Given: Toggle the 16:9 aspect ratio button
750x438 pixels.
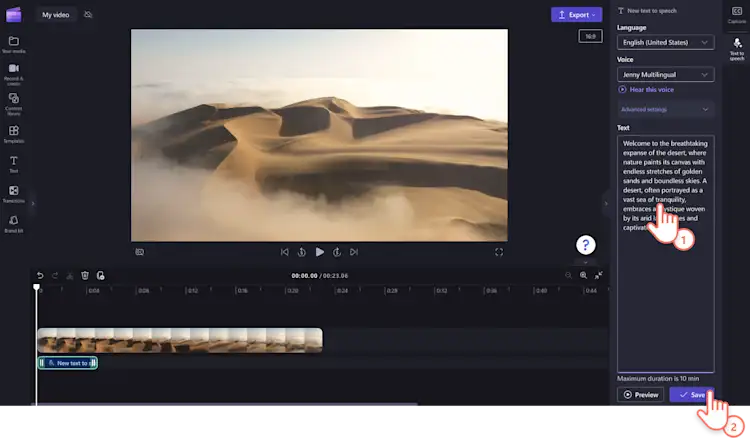Looking at the screenshot, I should coord(590,36).
